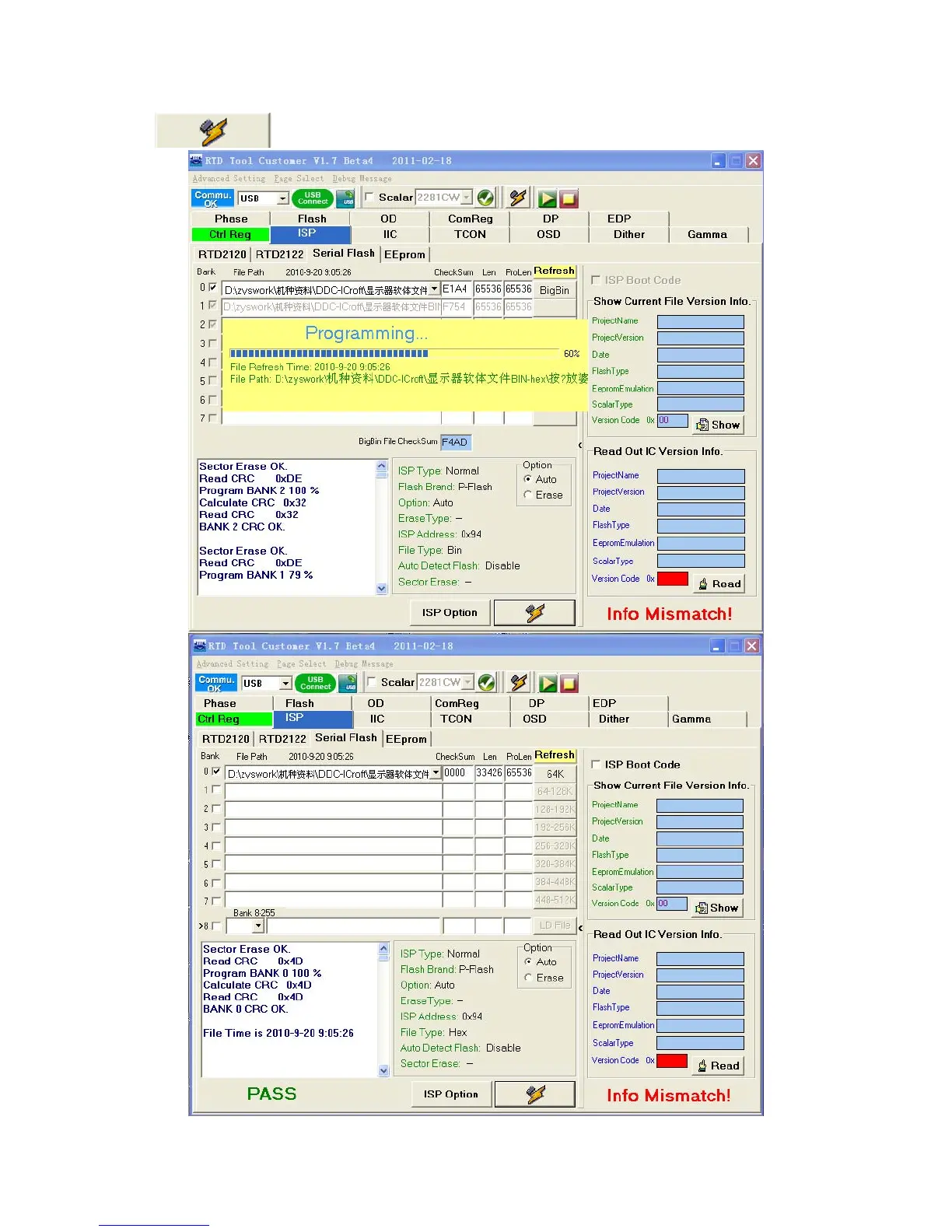
Task: Click the title bar app icon of the lower window
Action: pyautogui.click(x=199, y=646)
